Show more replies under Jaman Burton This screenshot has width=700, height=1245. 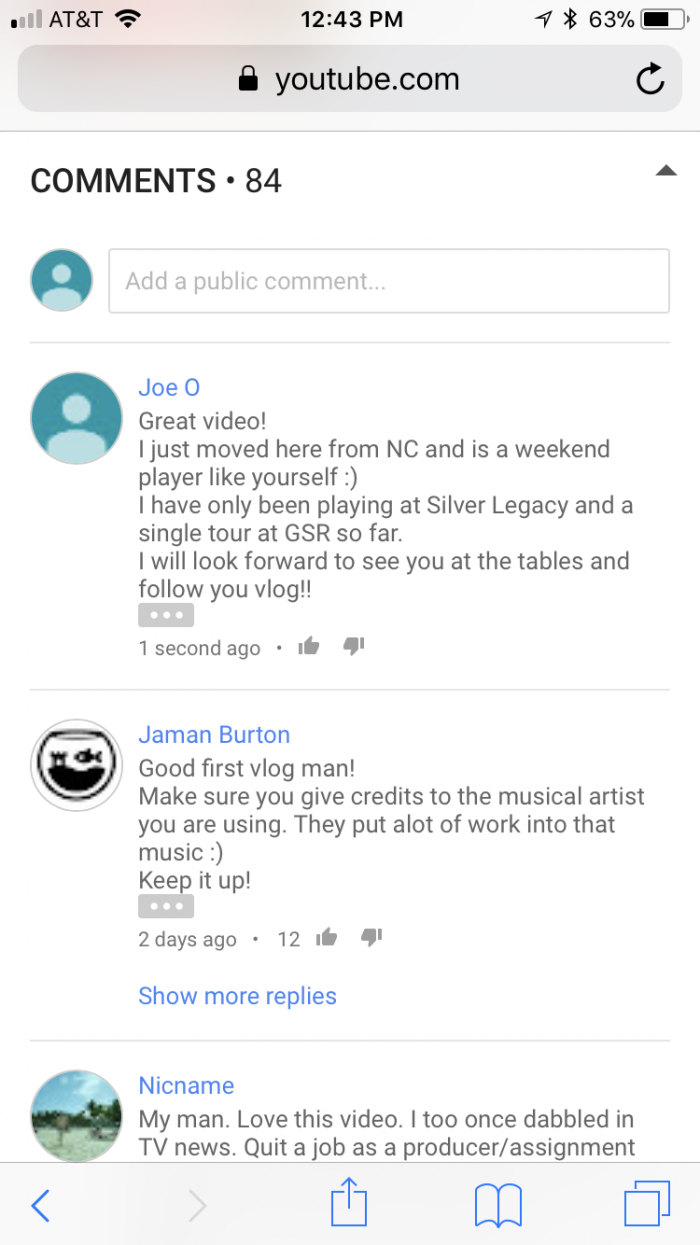coord(237,996)
